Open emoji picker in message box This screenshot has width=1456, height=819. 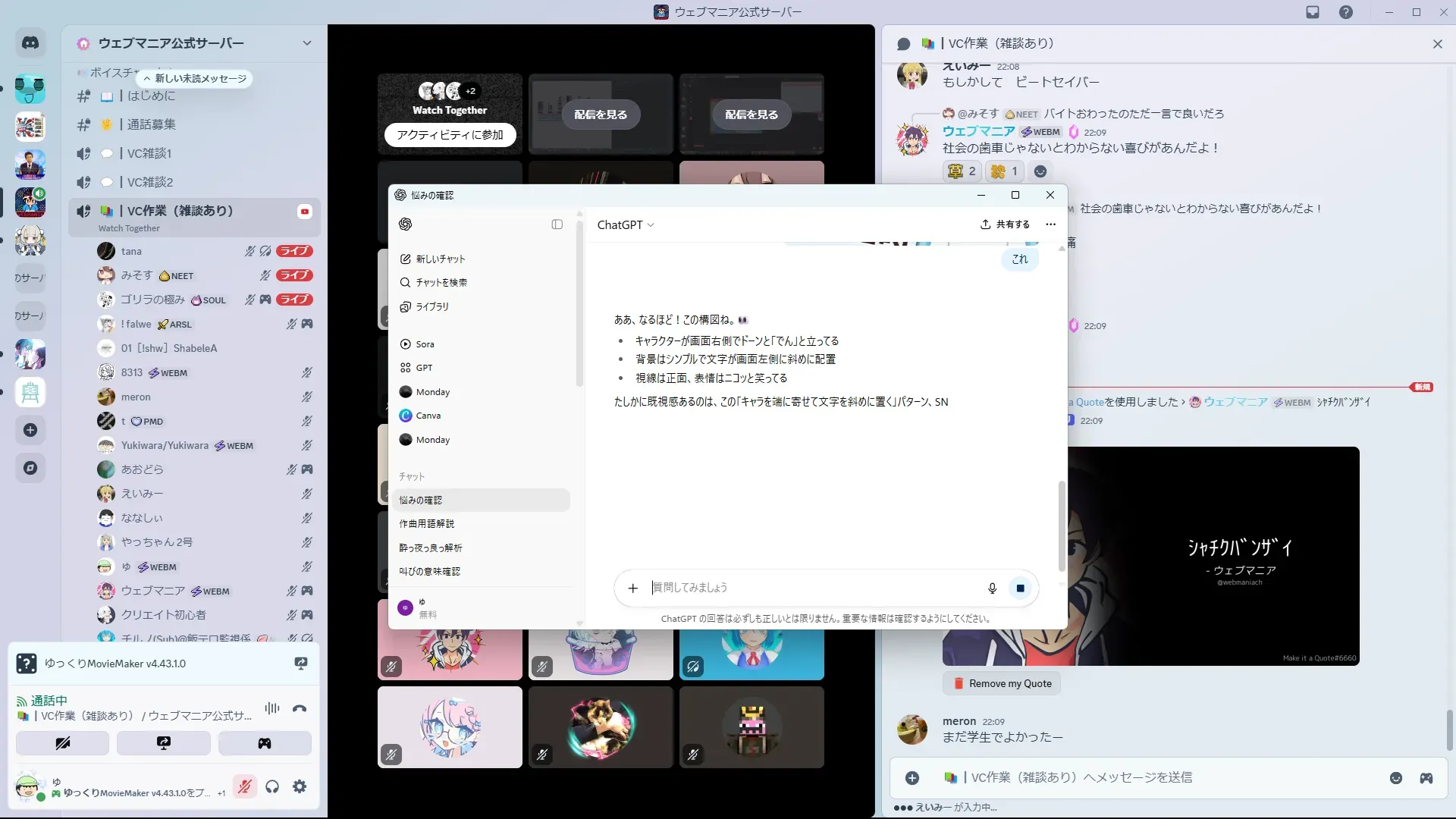(x=1396, y=778)
